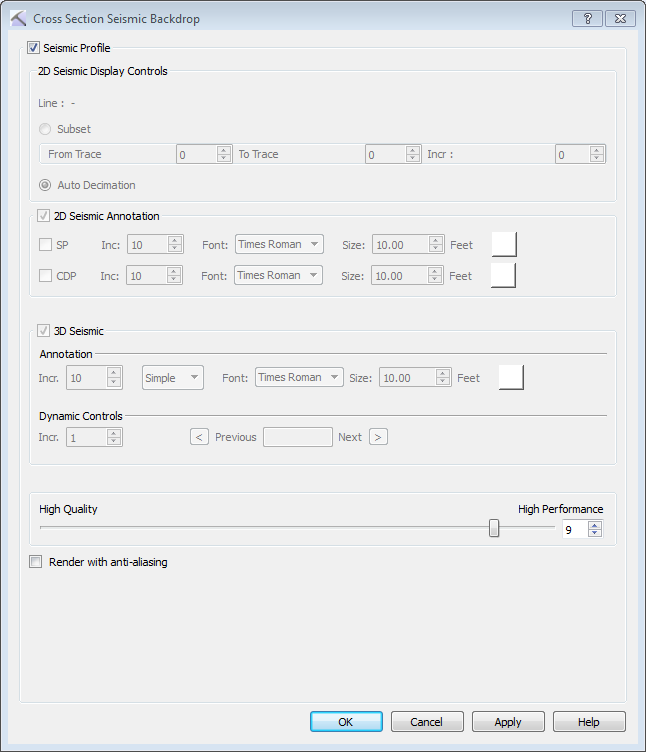Increase the High Performance value spinner

coord(595,525)
